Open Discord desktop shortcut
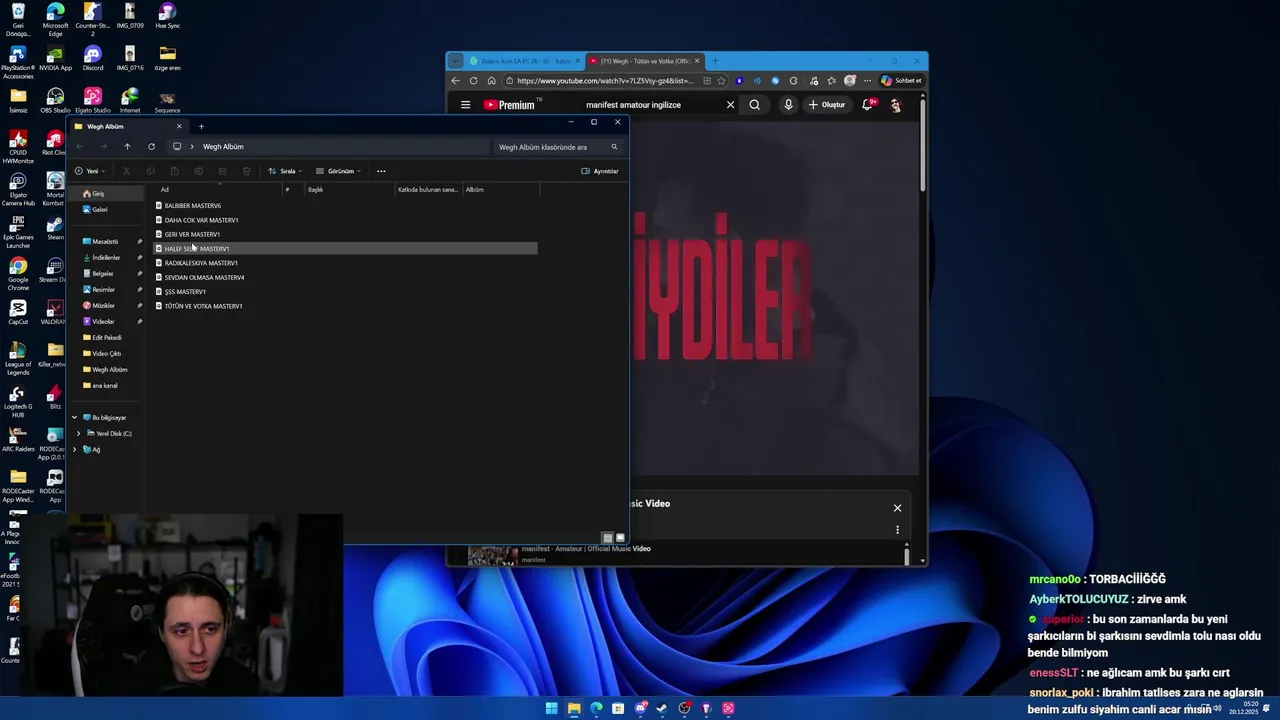The height and width of the screenshot is (720, 1280). 93,58
